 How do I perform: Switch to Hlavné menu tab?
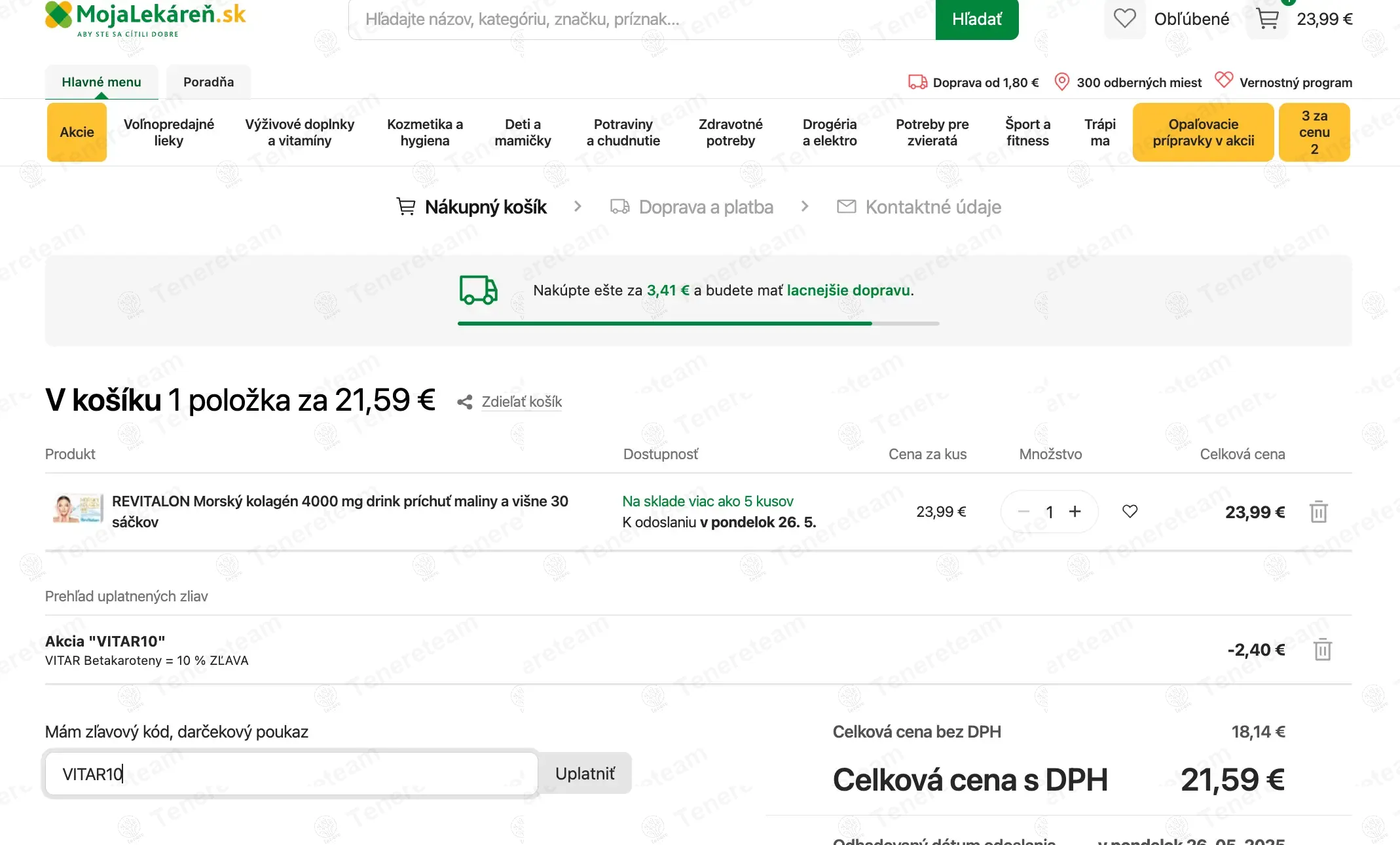[x=101, y=82]
